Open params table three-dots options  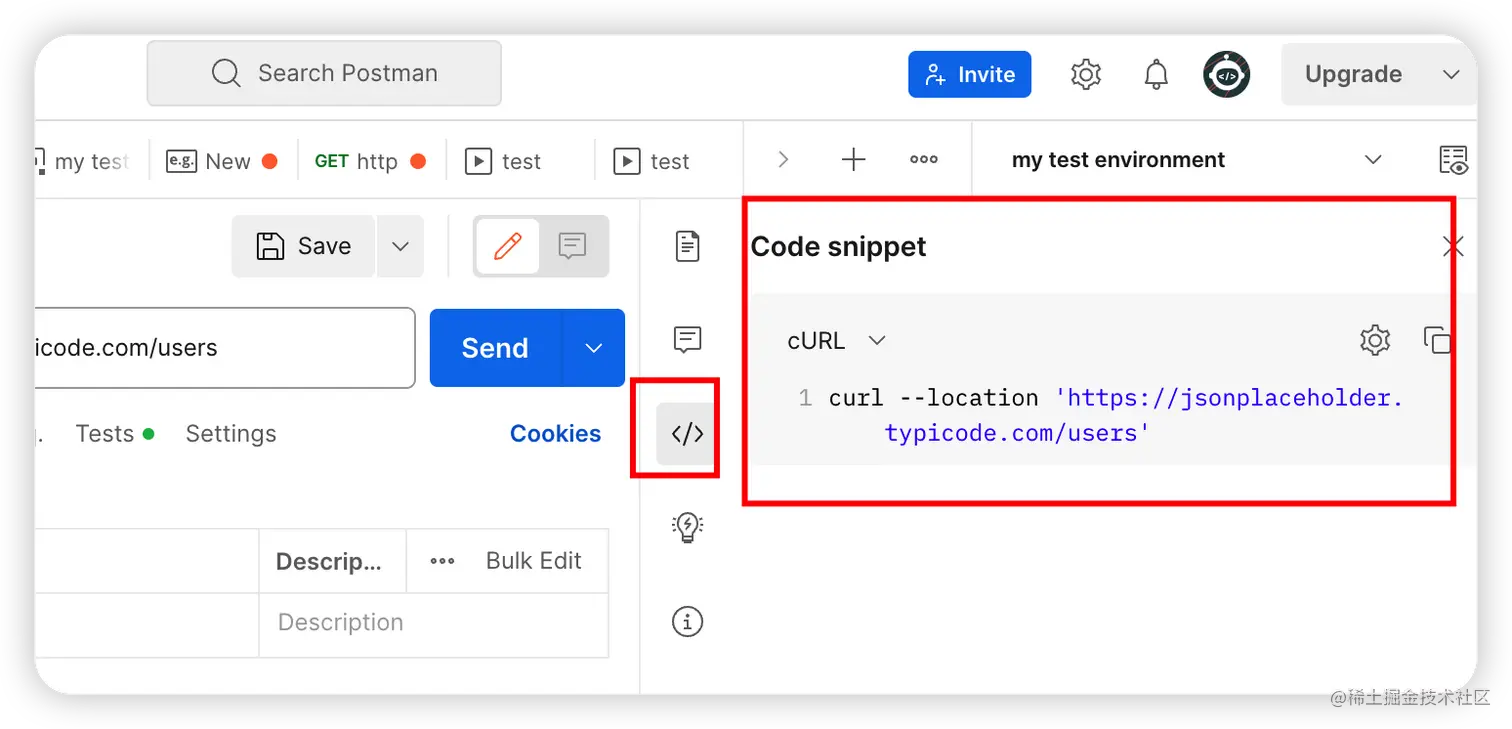point(442,561)
